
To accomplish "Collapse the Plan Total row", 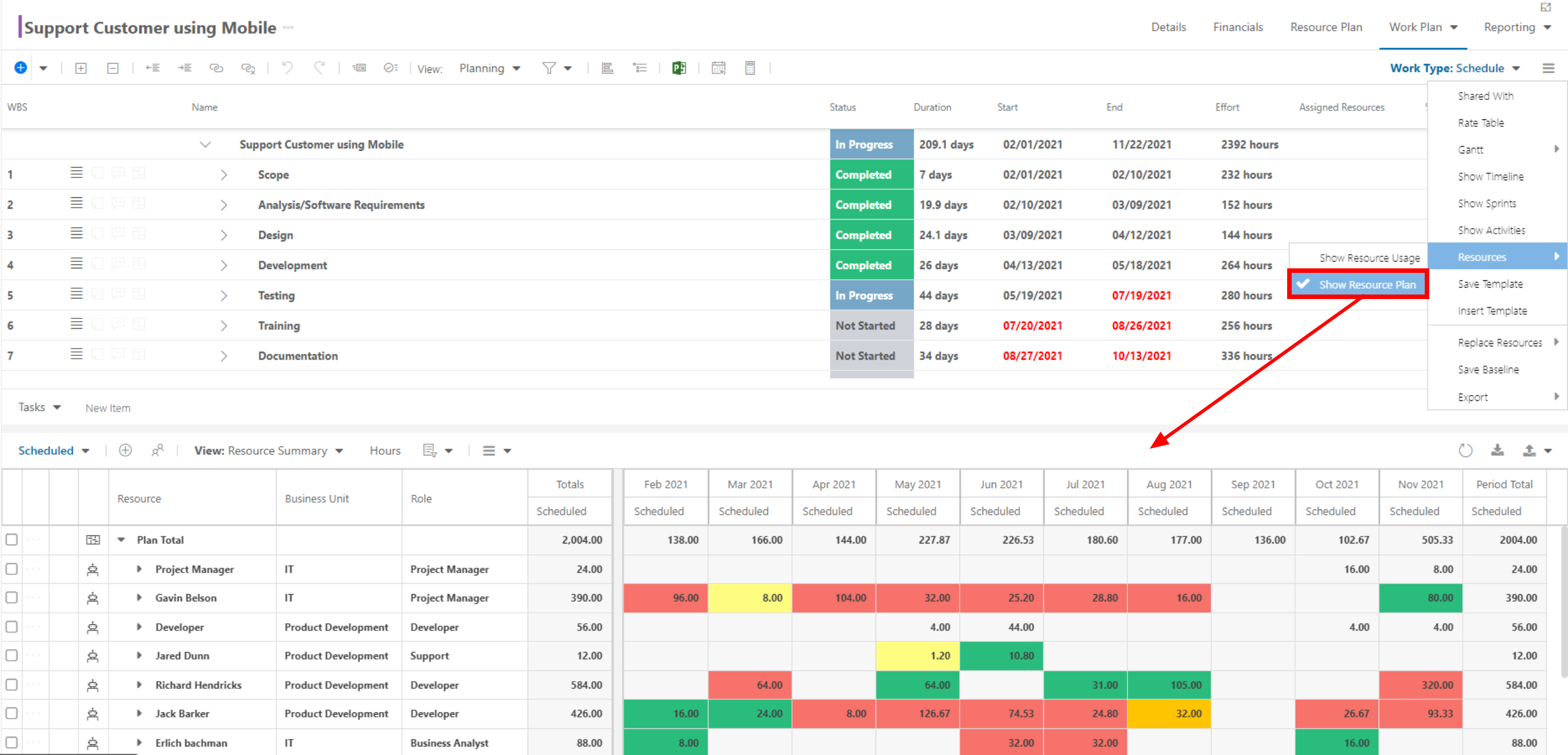I will tap(121, 540).
